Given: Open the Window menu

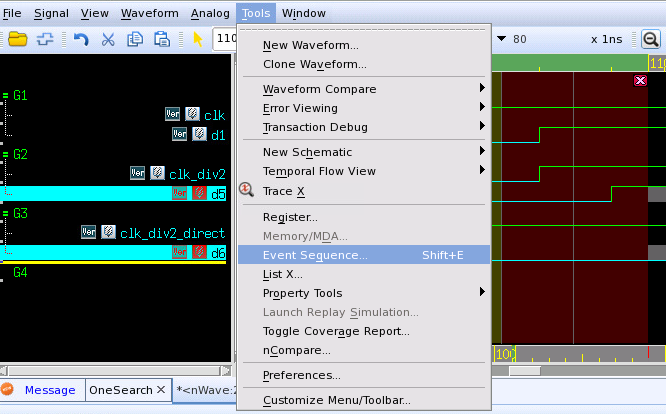Looking at the screenshot, I should [304, 13].
